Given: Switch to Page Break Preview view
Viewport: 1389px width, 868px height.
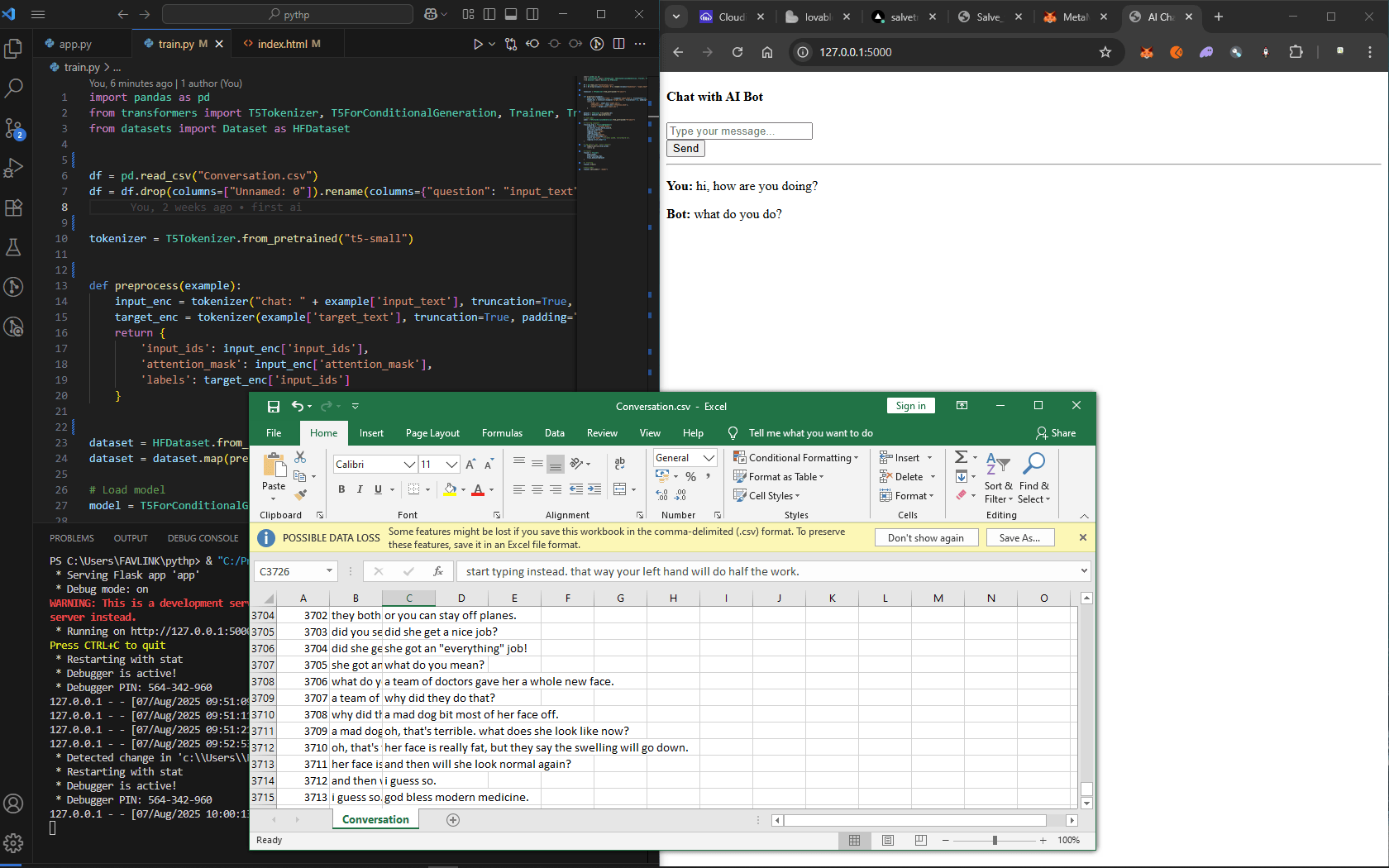Looking at the screenshot, I should tap(921, 840).
